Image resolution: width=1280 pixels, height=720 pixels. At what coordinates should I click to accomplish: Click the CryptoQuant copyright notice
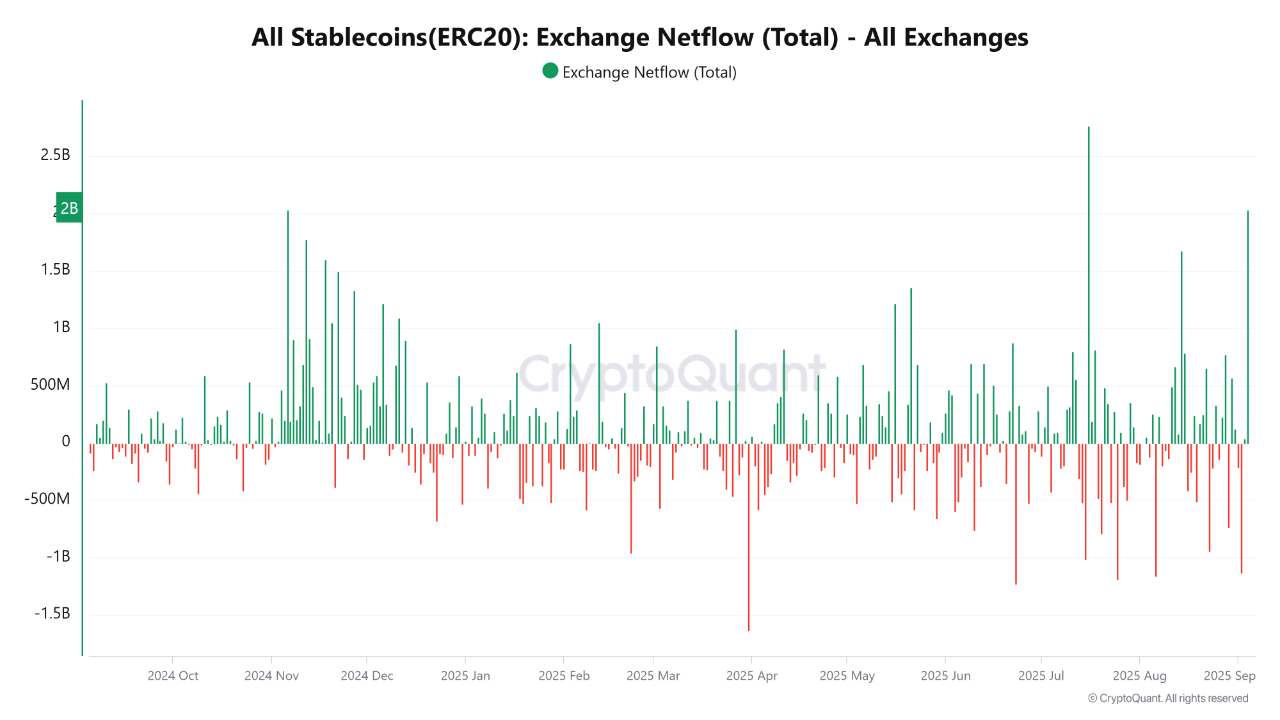(1167, 698)
